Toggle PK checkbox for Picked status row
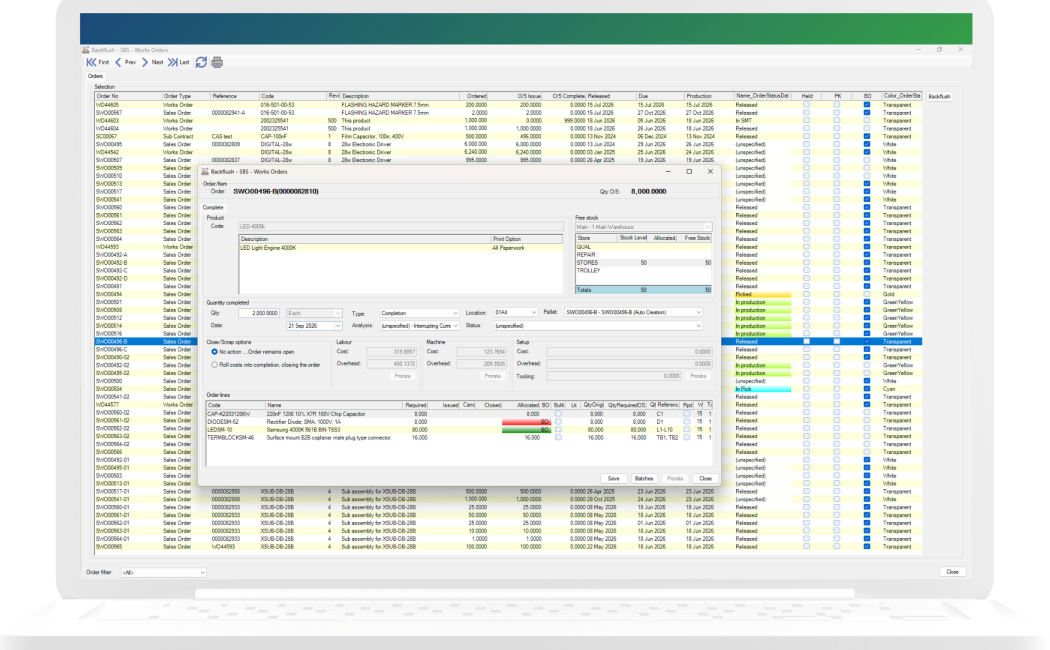1050x650 pixels. pyautogui.click(x=837, y=295)
